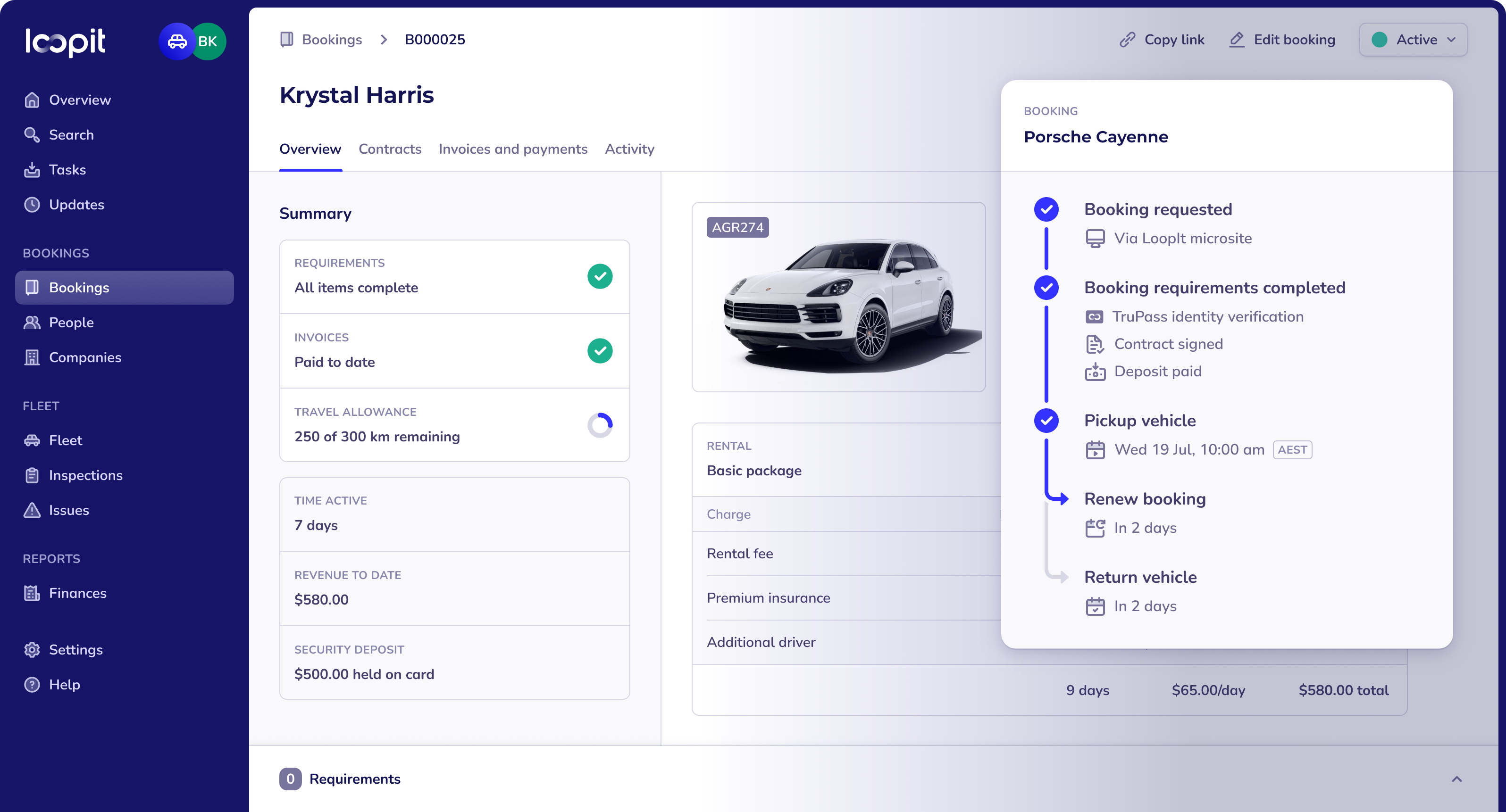Switch to the Contracts tab

click(x=390, y=149)
